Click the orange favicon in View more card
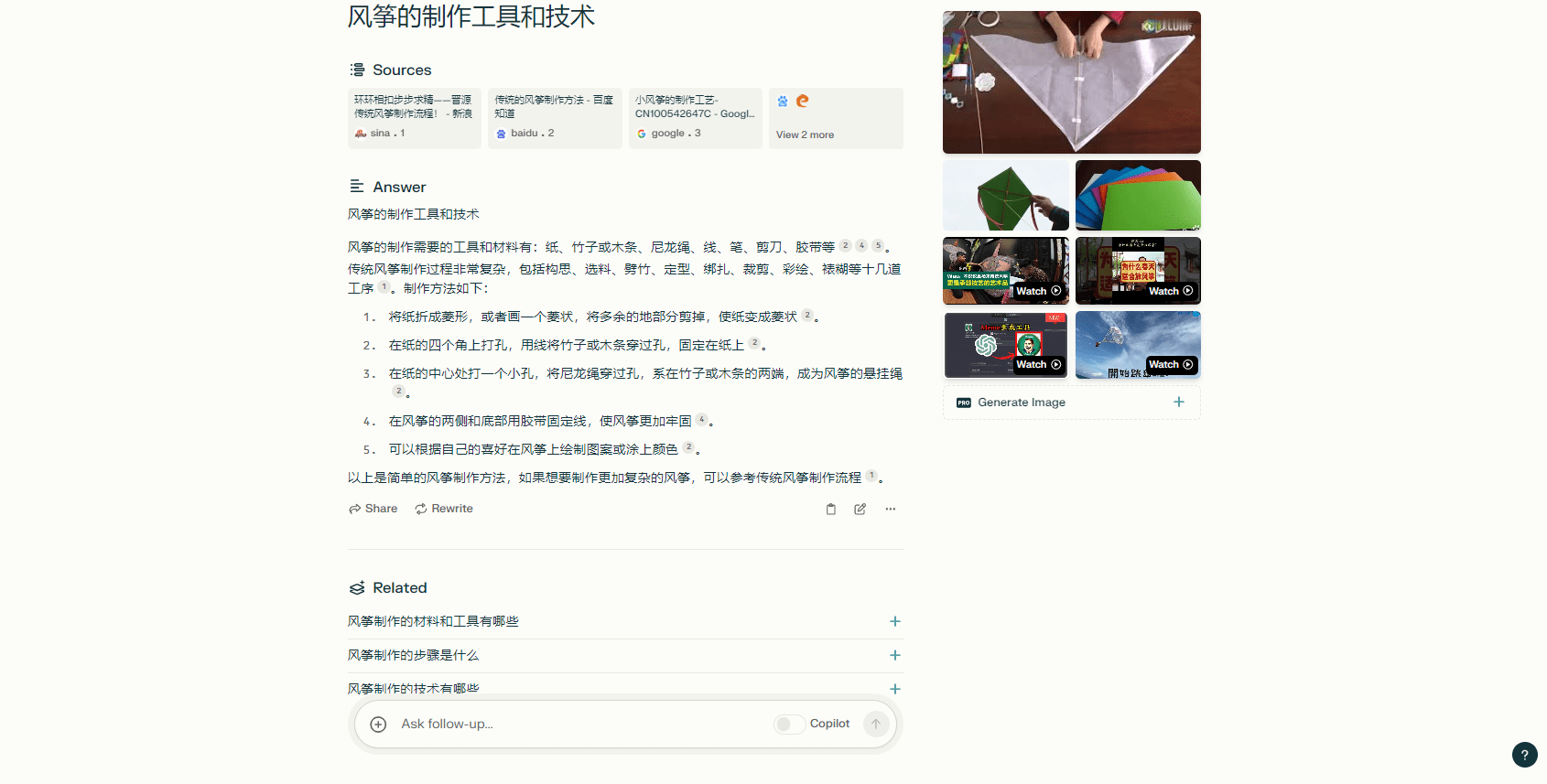The height and width of the screenshot is (784, 1547). pyautogui.click(x=803, y=101)
